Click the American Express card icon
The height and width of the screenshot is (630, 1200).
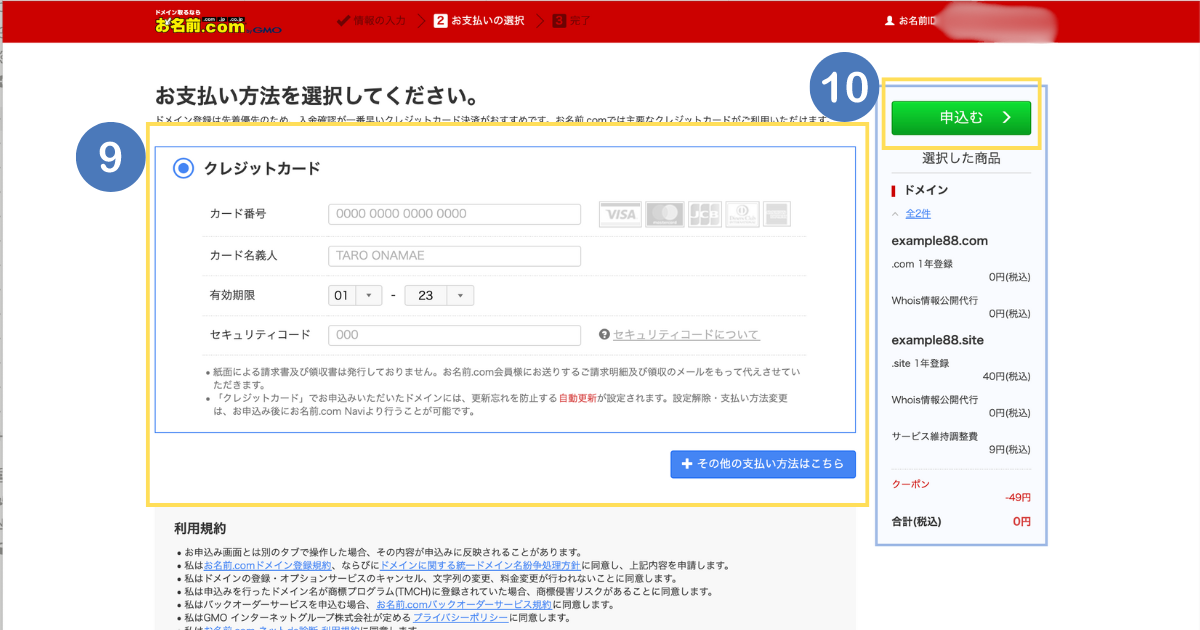pos(776,214)
